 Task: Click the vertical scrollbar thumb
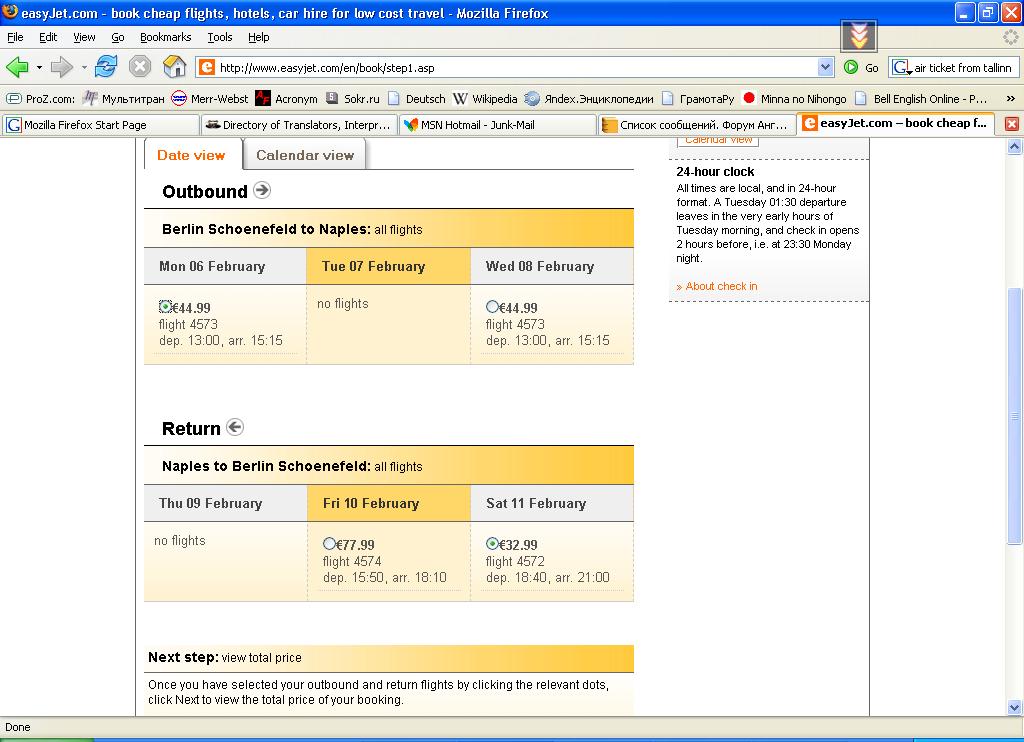pyautogui.click(x=1014, y=415)
